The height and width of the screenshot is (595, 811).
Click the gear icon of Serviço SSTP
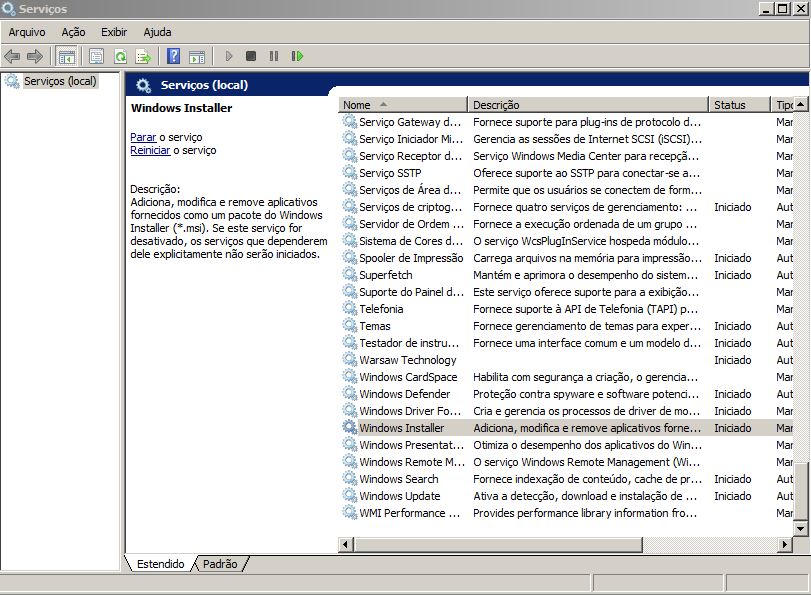[x=350, y=172]
